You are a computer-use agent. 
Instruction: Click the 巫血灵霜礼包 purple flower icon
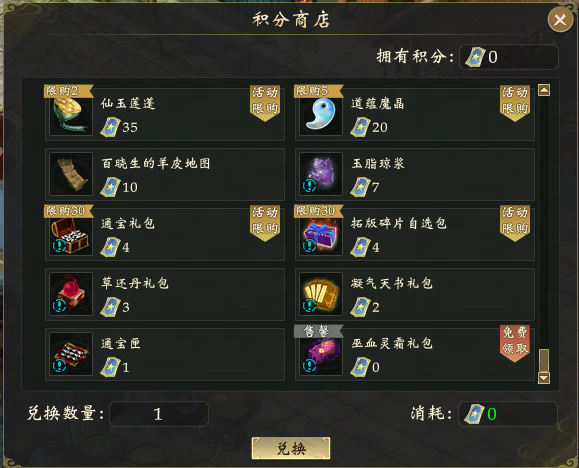pos(321,354)
